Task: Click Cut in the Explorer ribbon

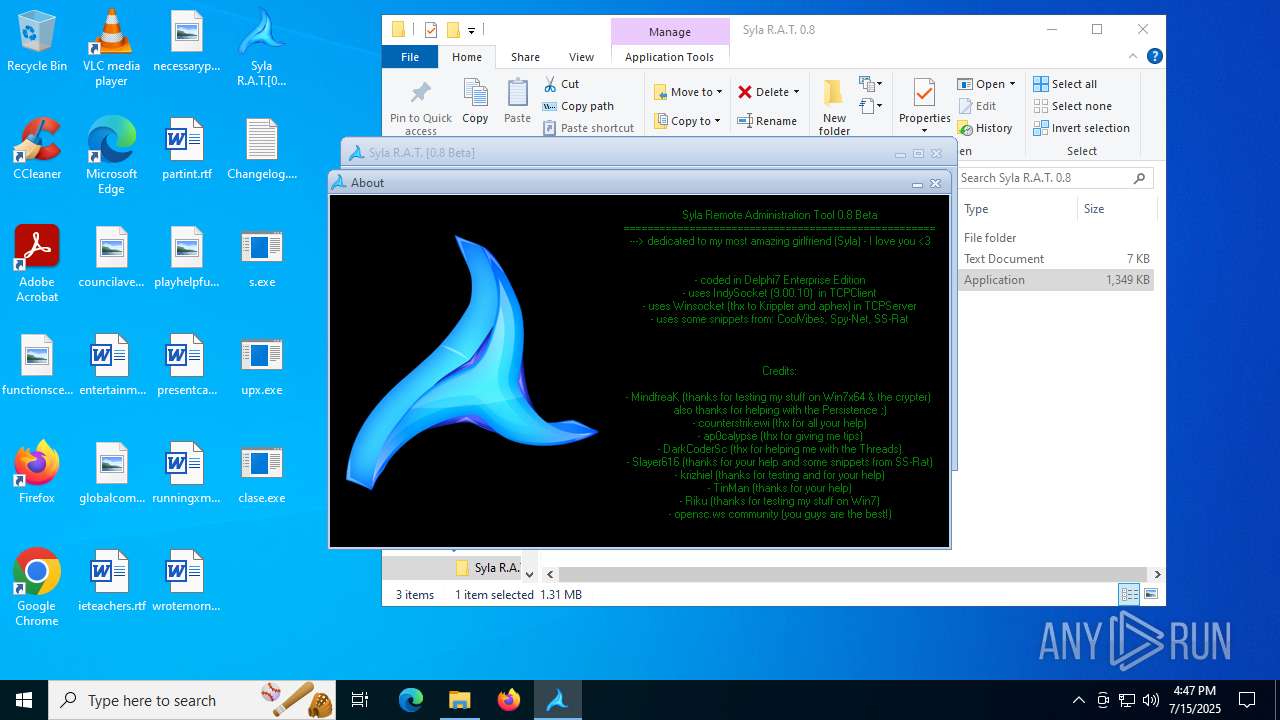Action: [x=561, y=84]
